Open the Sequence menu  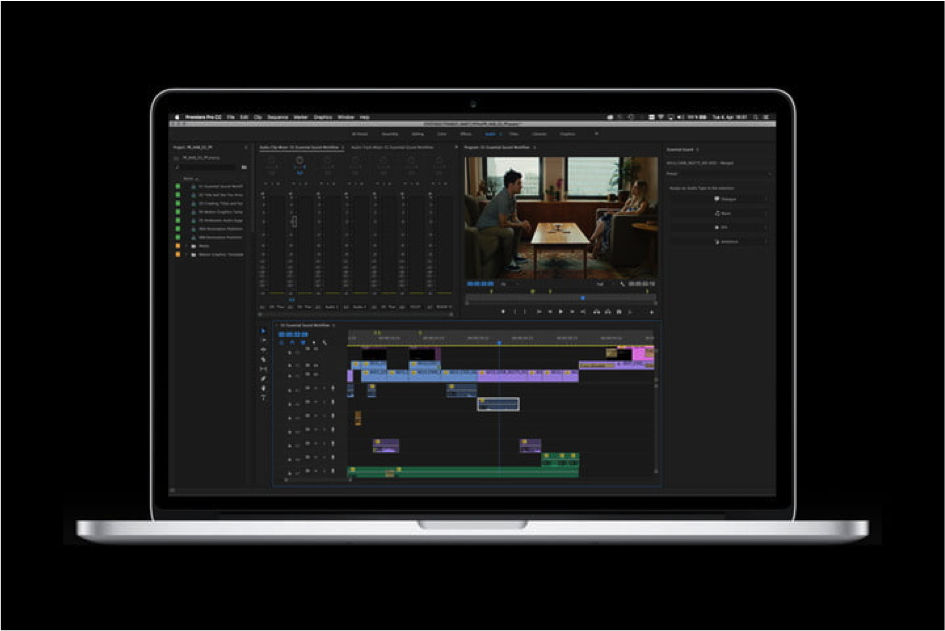tap(277, 117)
